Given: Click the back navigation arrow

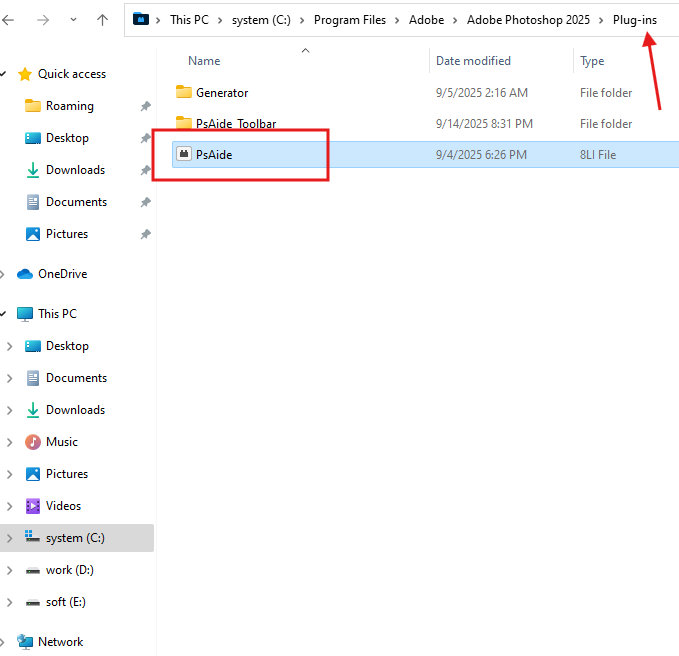Looking at the screenshot, I should [x=12, y=19].
